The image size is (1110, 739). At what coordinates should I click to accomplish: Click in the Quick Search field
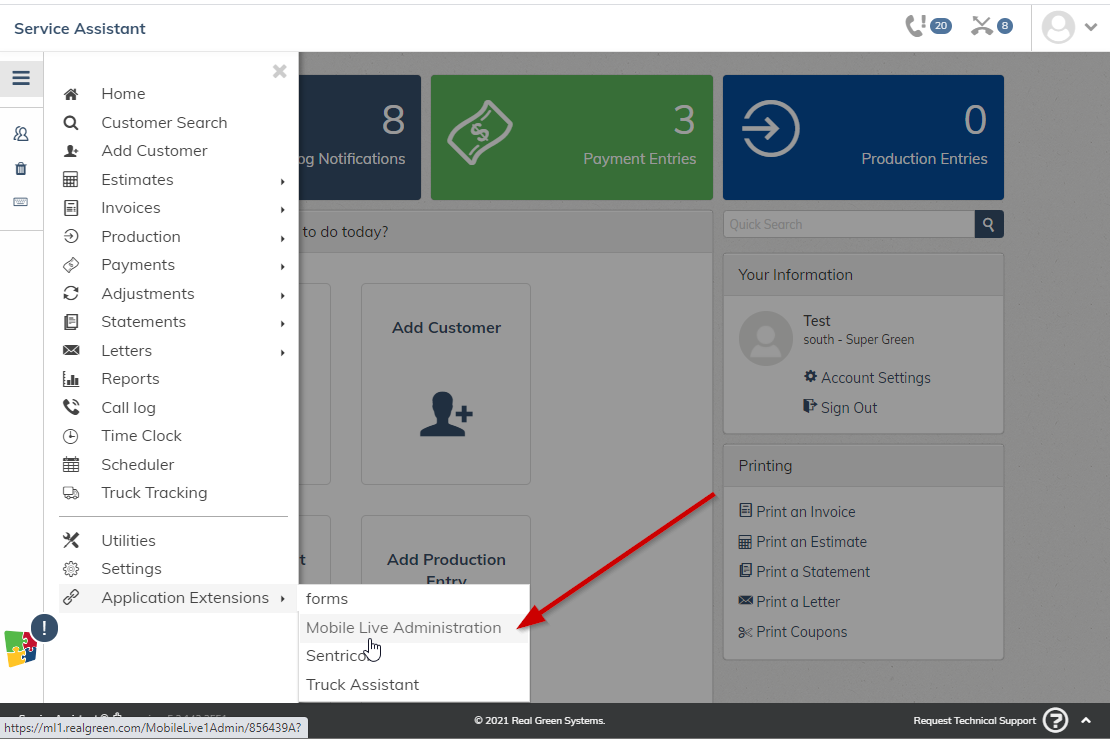848,224
